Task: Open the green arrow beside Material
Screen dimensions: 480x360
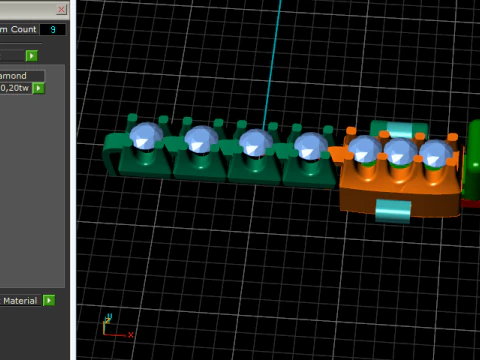Action: tap(49, 300)
